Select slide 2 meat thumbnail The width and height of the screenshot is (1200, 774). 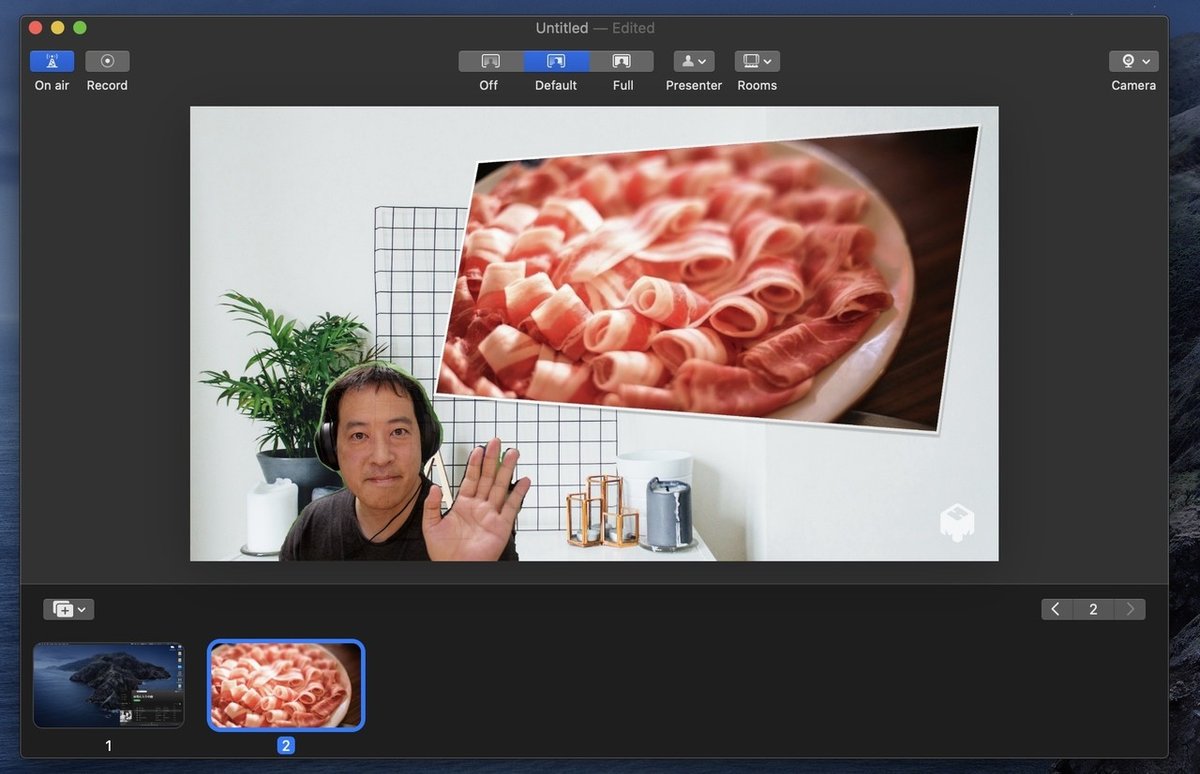[286, 685]
